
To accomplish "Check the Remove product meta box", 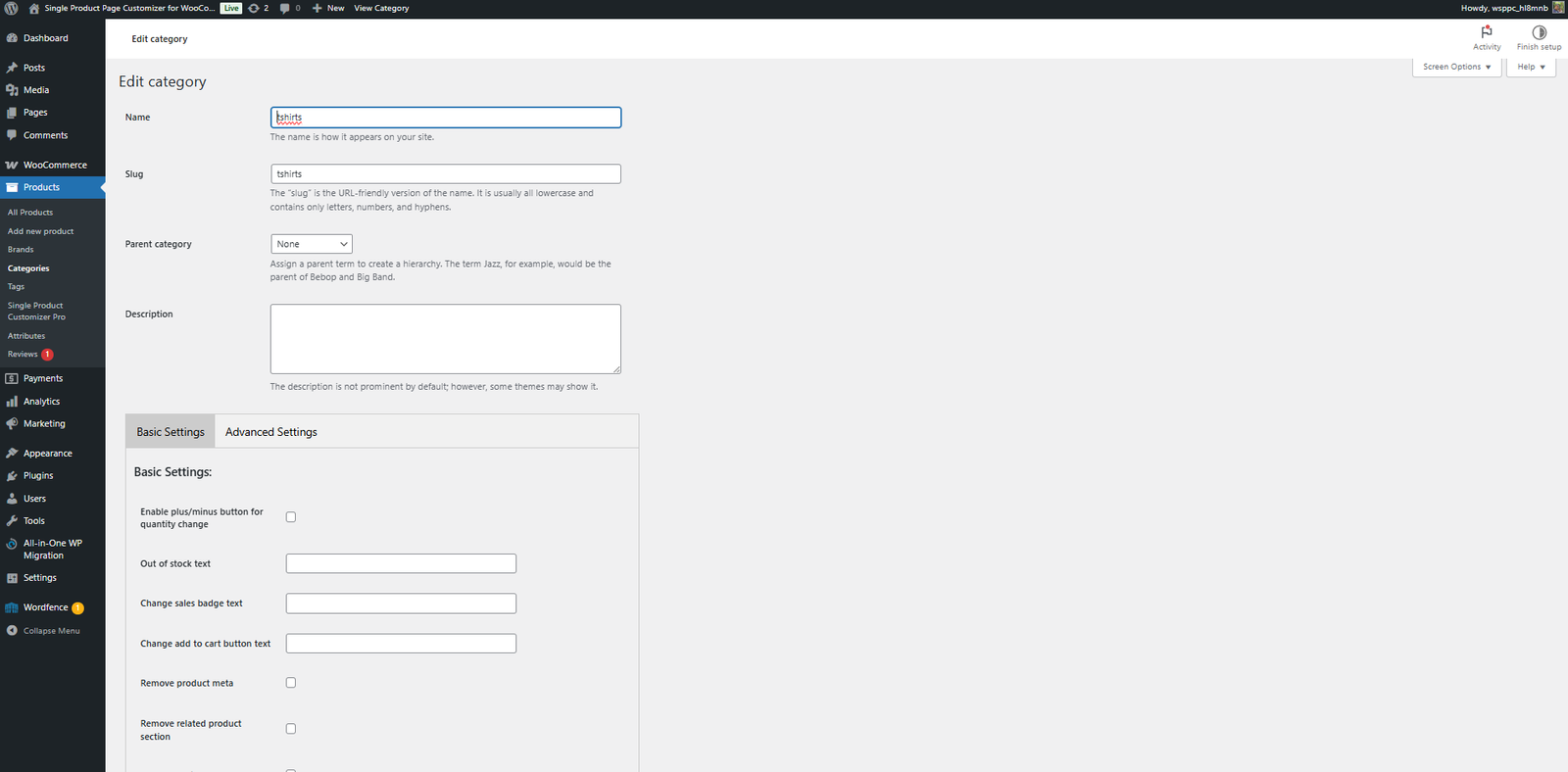I will click(x=291, y=683).
